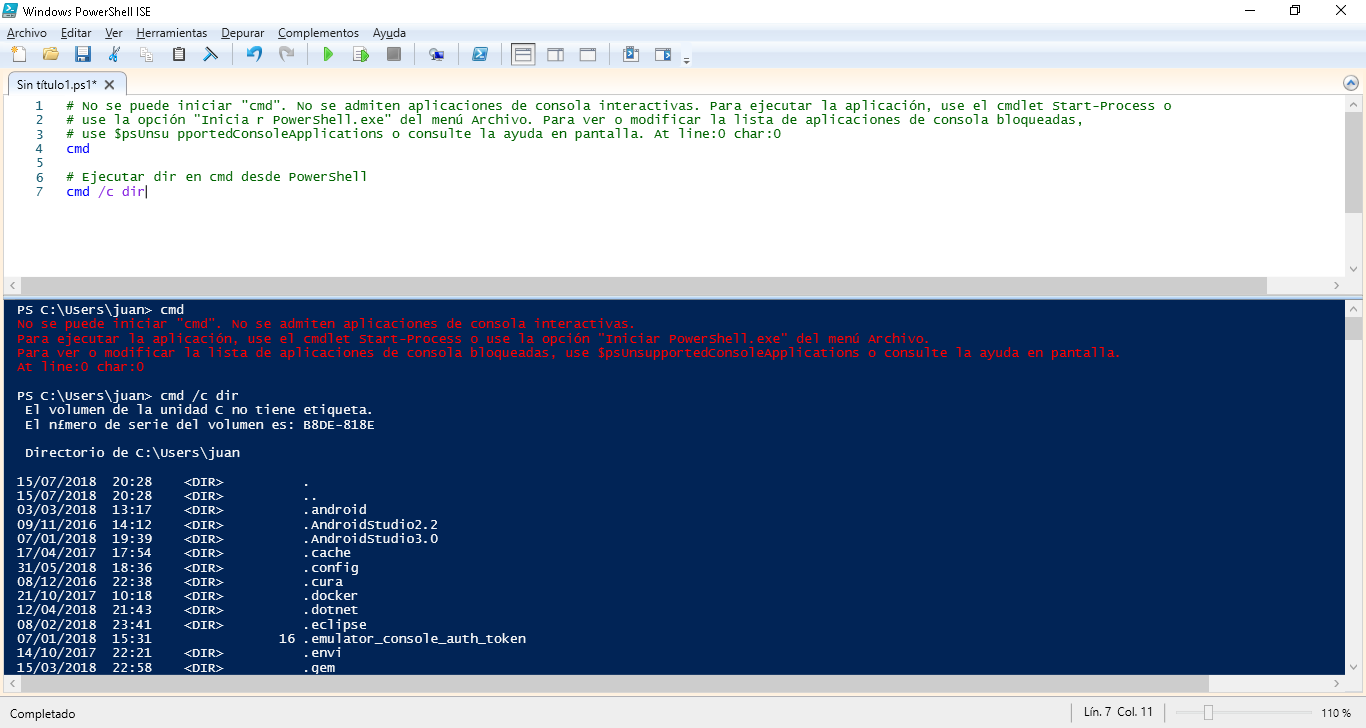This screenshot has height=728, width=1366.
Task: Click the 110 % zoom value
Action: pos(1336,713)
